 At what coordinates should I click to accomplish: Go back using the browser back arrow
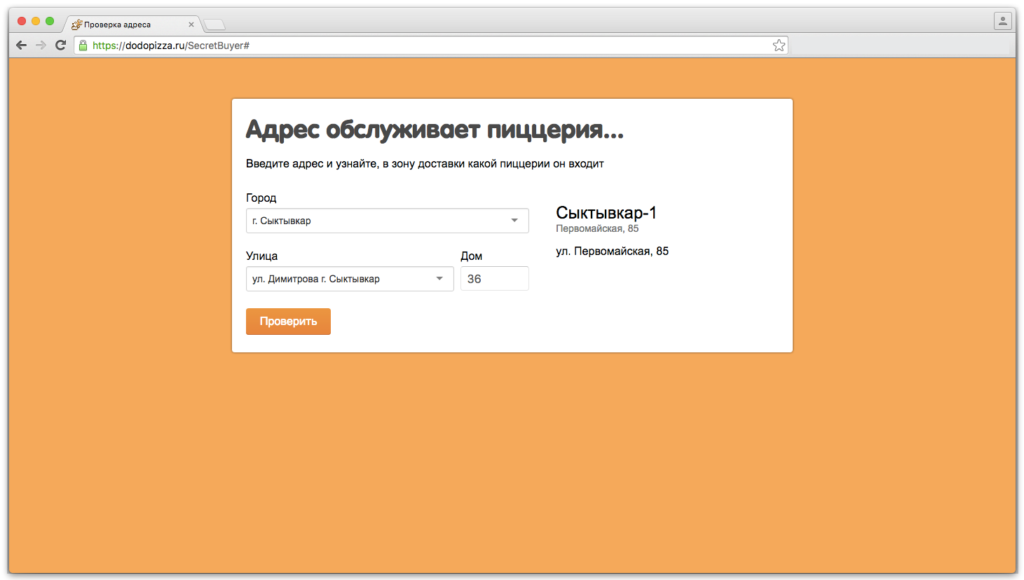point(22,45)
